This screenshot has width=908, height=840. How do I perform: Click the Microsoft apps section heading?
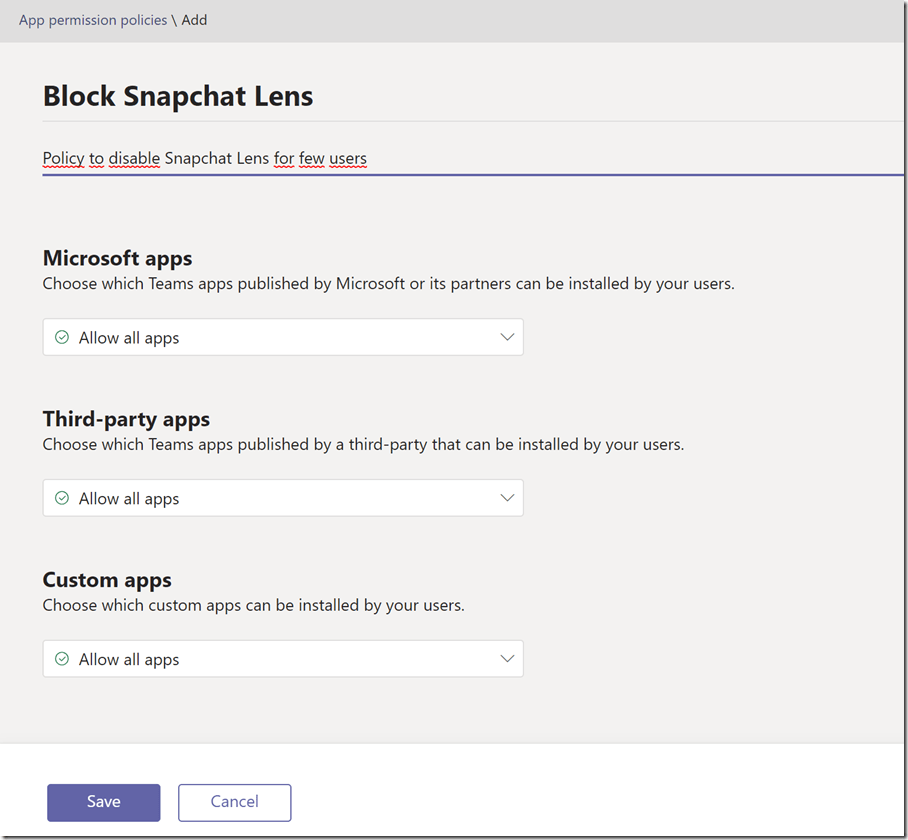click(117, 258)
